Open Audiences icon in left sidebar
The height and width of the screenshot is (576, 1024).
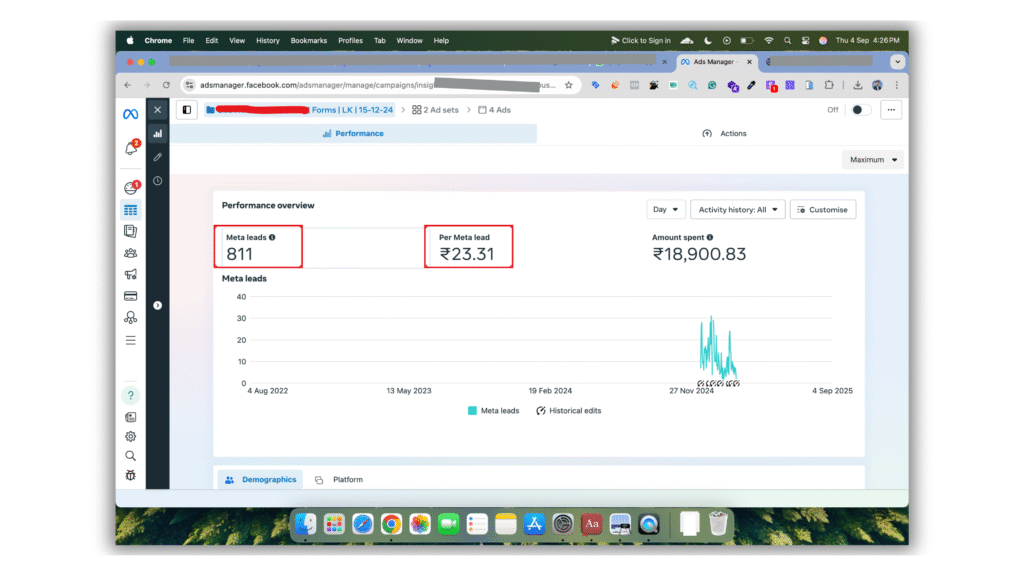point(130,253)
